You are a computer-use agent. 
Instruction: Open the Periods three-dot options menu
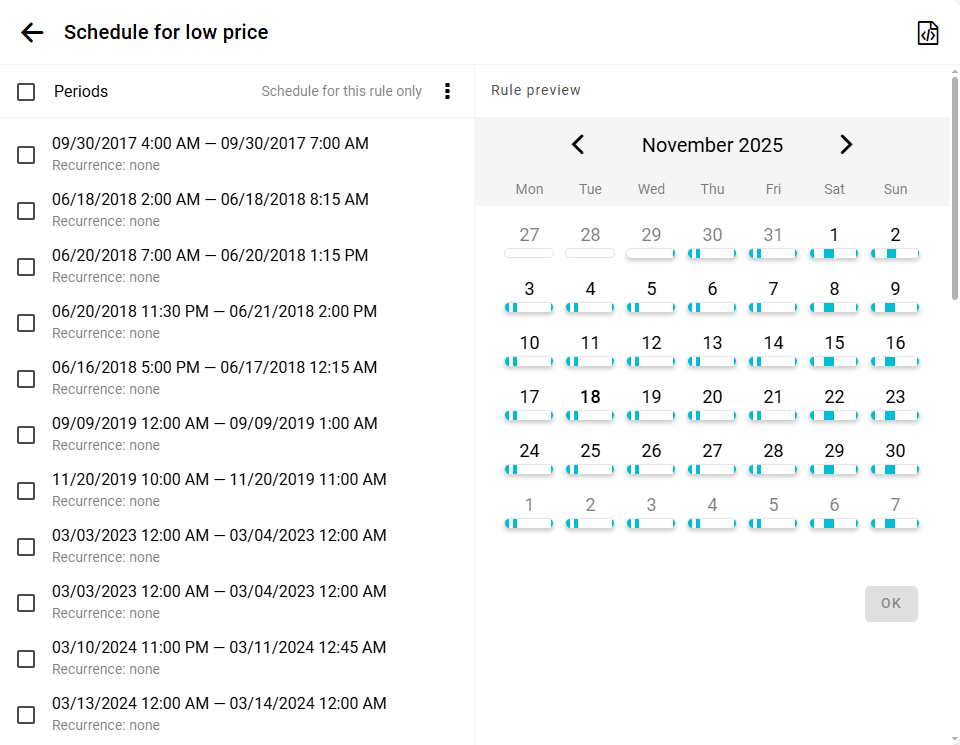447,91
